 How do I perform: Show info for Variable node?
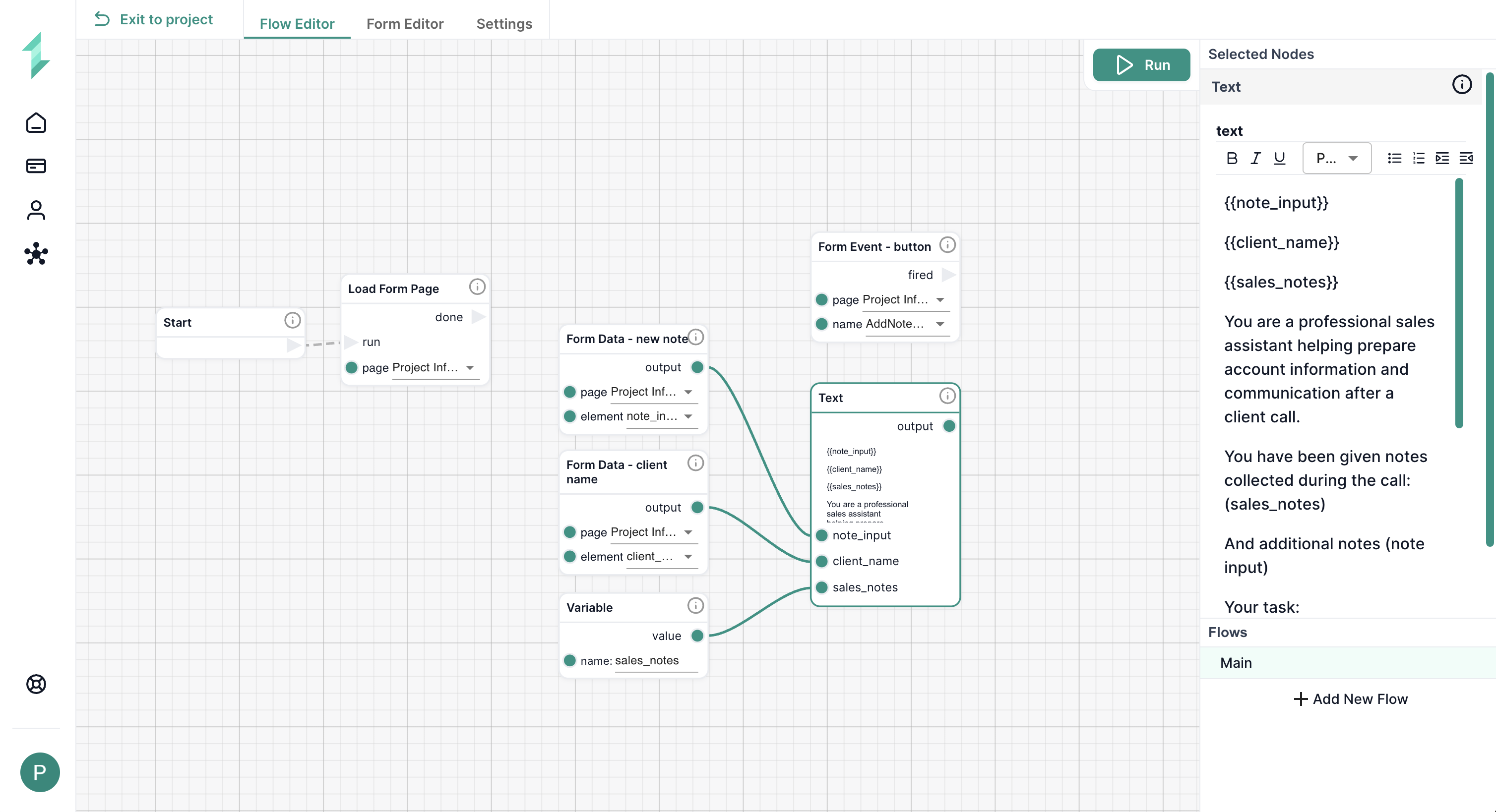pyautogui.click(x=696, y=606)
